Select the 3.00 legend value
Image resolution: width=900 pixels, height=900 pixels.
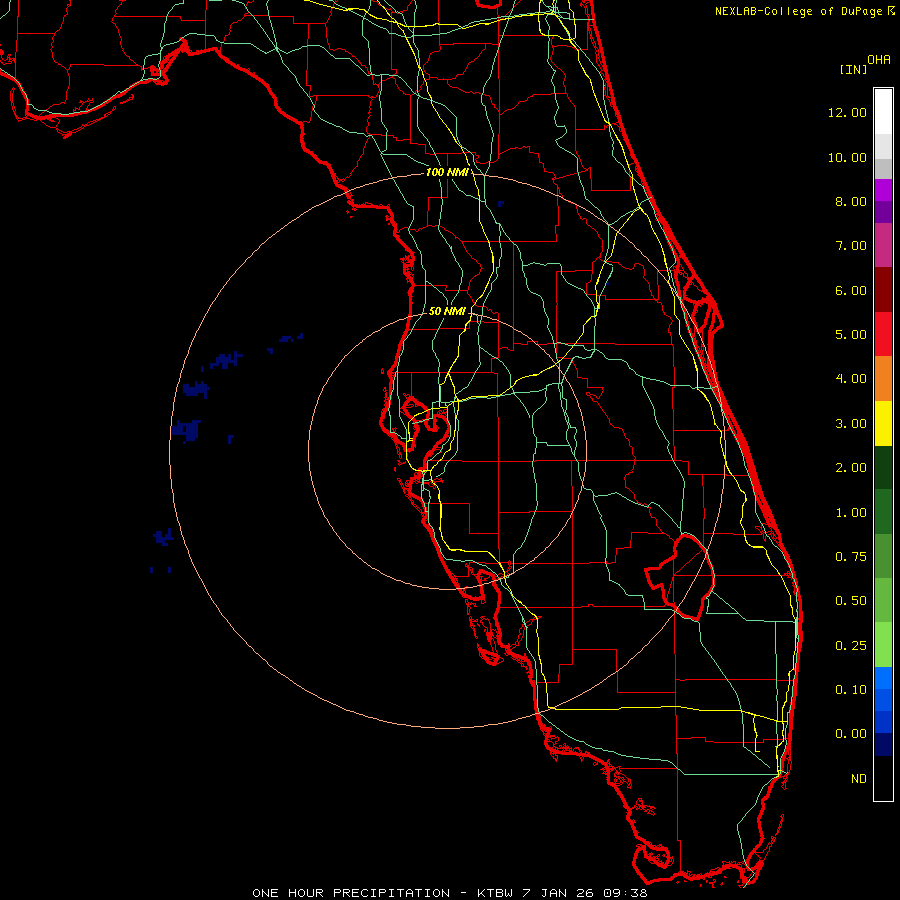851,424
